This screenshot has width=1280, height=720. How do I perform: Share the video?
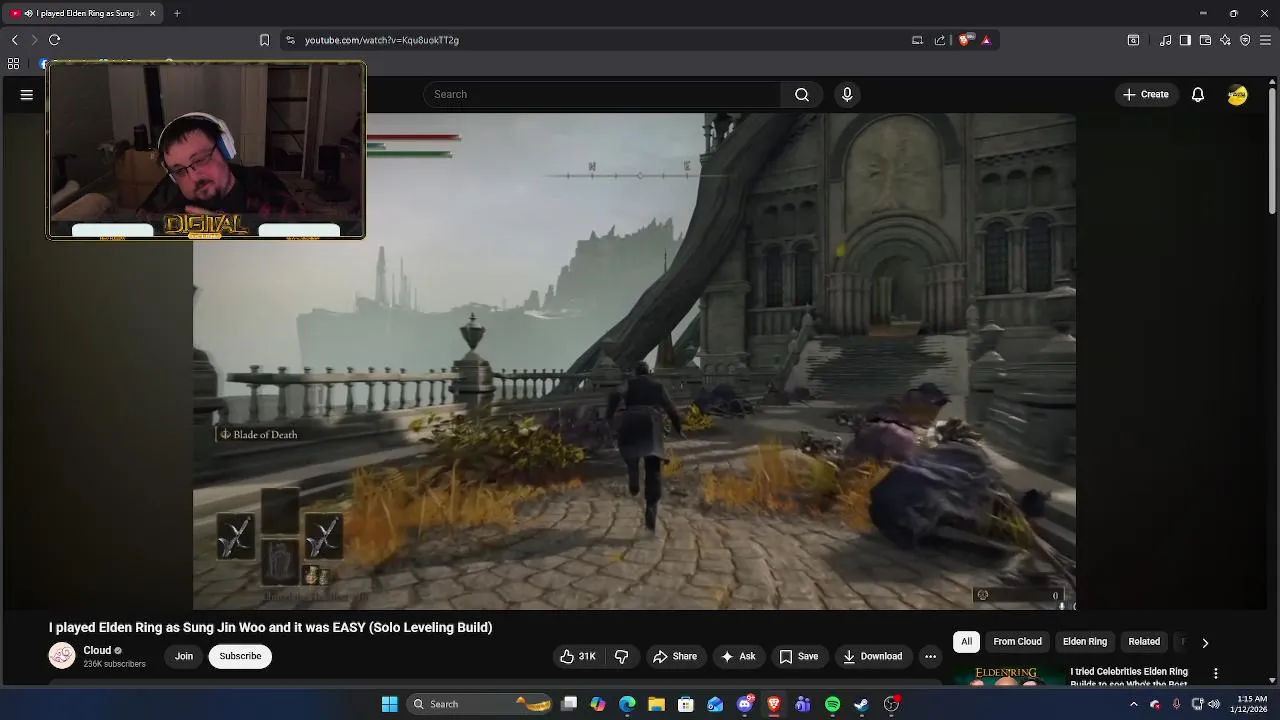point(675,656)
